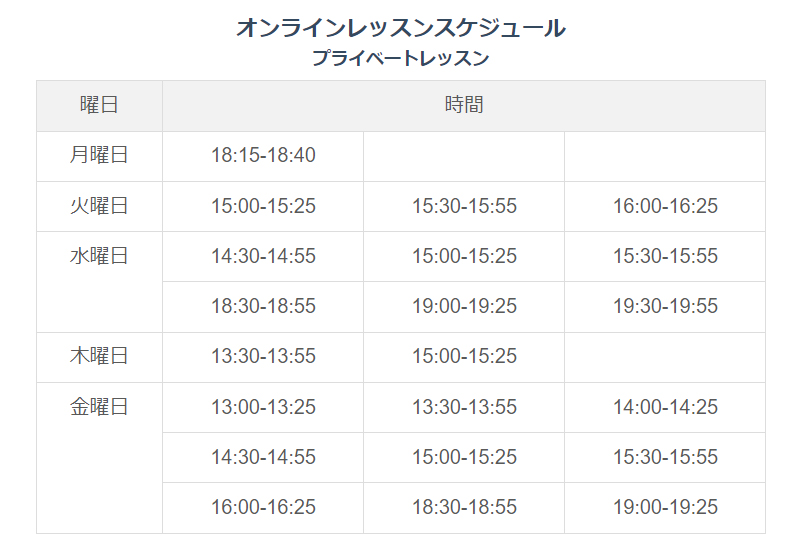Select Wednesday's 19:30-19:55 lesson slot

click(665, 306)
